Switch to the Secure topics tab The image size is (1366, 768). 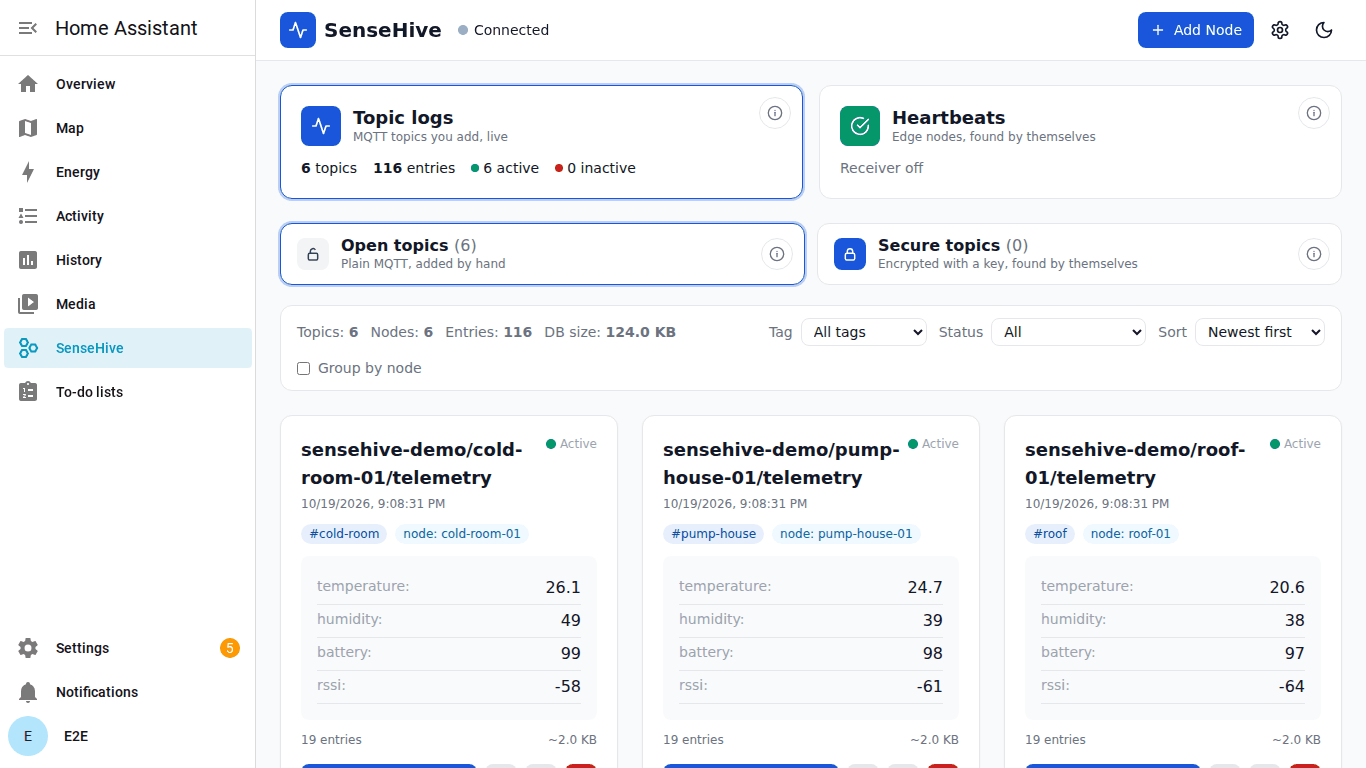(x=1080, y=254)
